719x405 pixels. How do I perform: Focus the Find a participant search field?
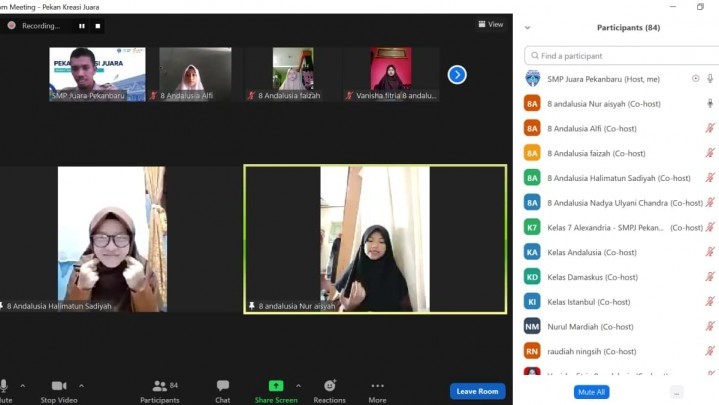(x=621, y=56)
